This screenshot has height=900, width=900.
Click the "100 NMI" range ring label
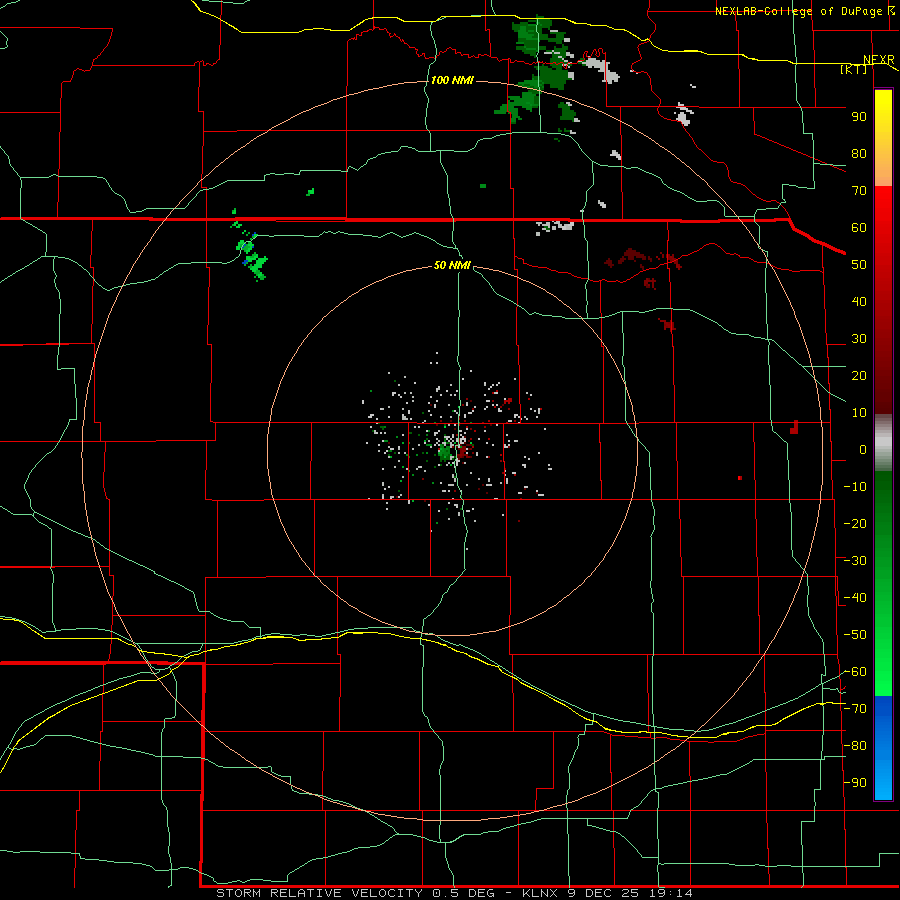pyautogui.click(x=452, y=80)
